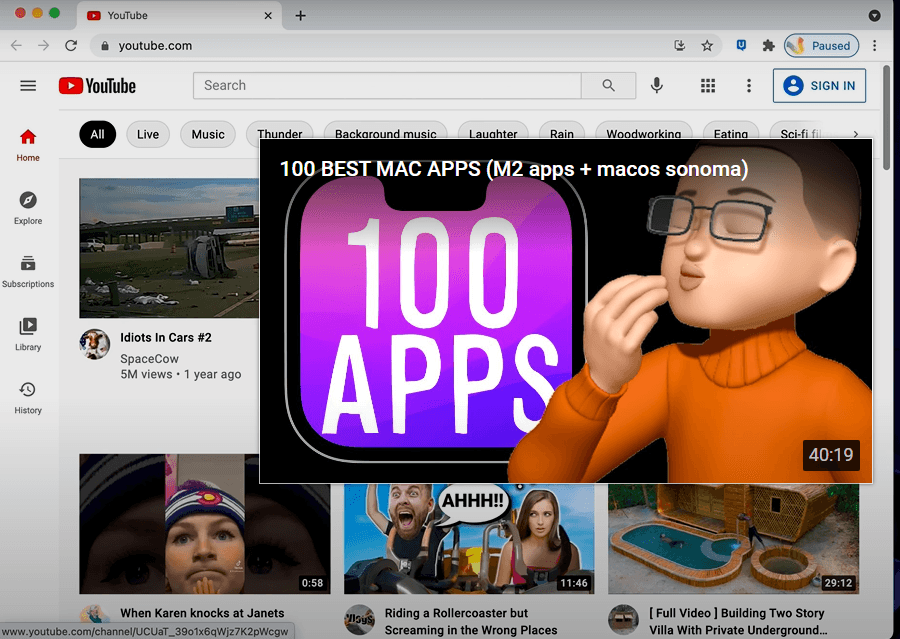
Task: Open the YouTube apps grid
Action: pyautogui.click(x=708, y=86)
